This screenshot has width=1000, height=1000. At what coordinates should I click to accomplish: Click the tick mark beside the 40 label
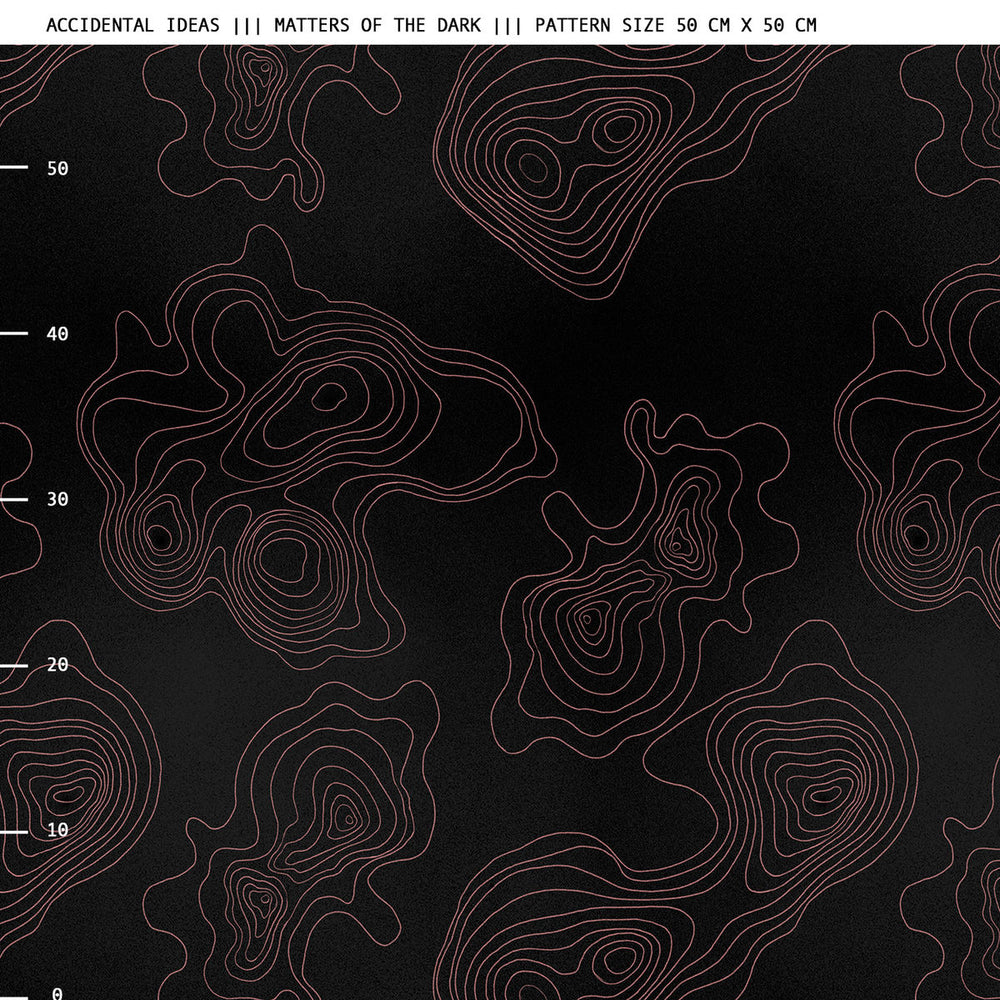[x=14, y=334]
